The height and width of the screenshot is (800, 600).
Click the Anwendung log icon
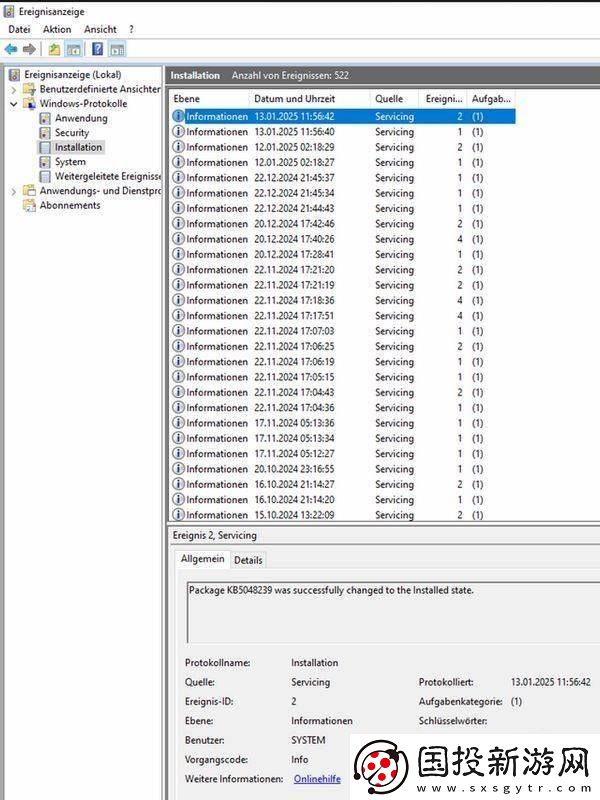(x=45, y=118)
